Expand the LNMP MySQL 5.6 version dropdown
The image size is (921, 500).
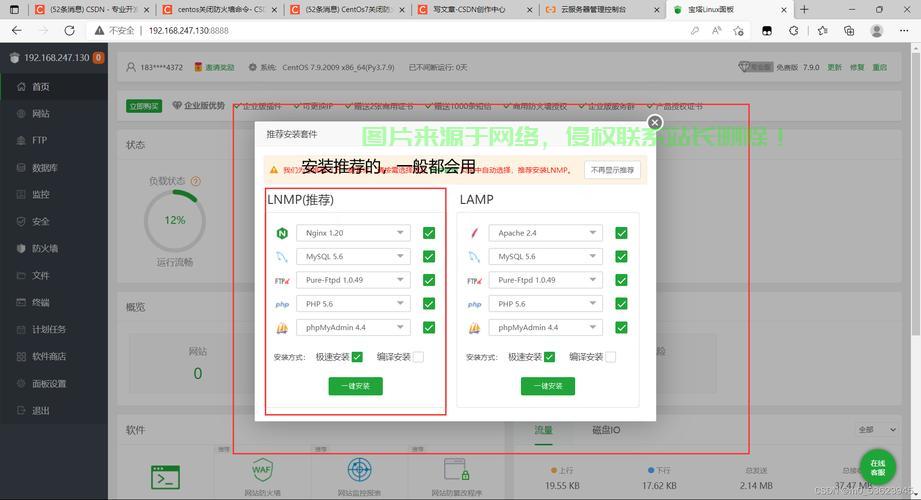pyautogui.click(x=353, y=257)
